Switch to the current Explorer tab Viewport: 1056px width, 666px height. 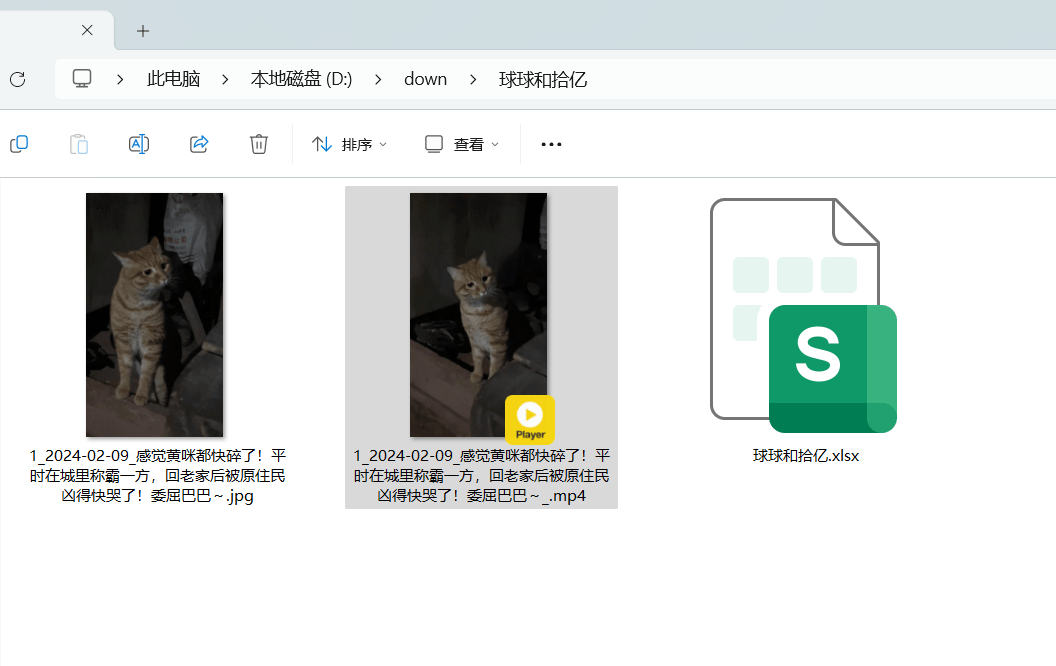coord(45,30)
